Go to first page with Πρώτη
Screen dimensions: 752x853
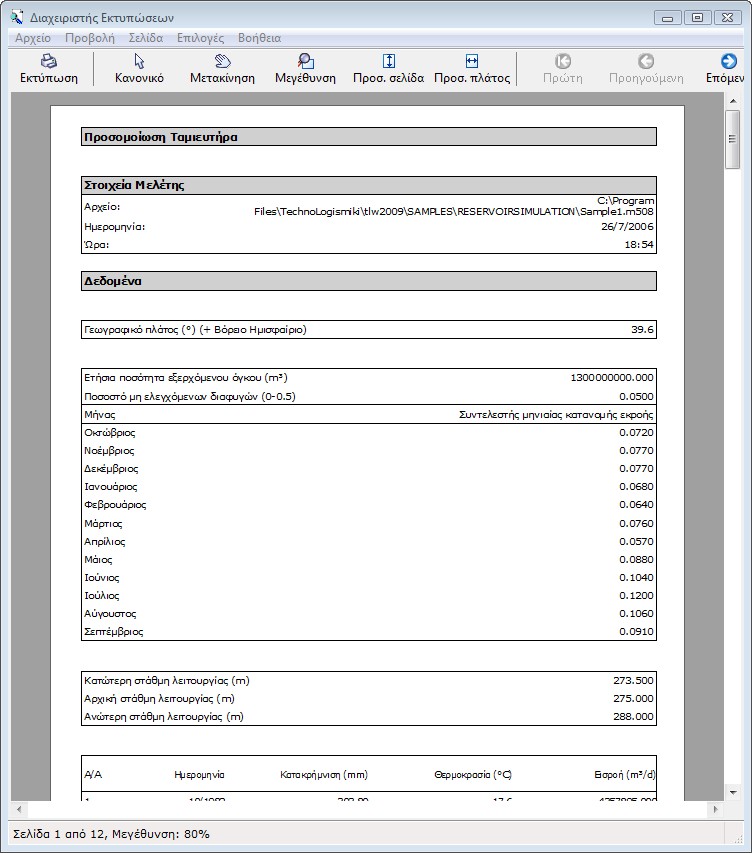pos(563,62)
